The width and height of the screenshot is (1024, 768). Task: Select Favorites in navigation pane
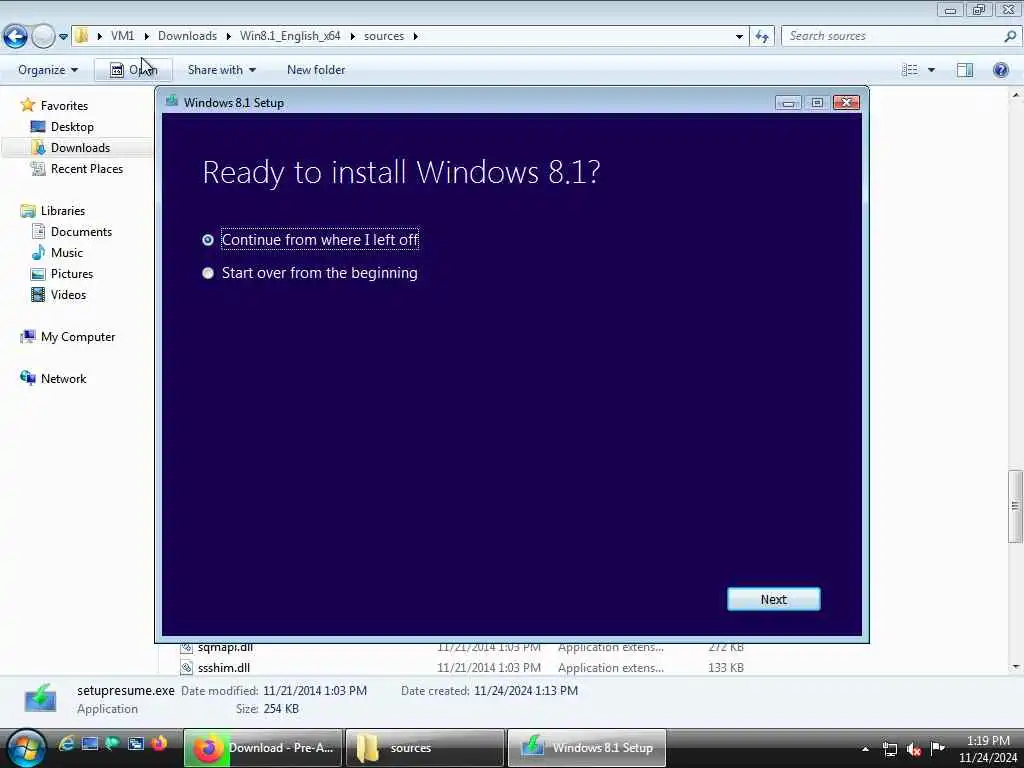(64, 106)
